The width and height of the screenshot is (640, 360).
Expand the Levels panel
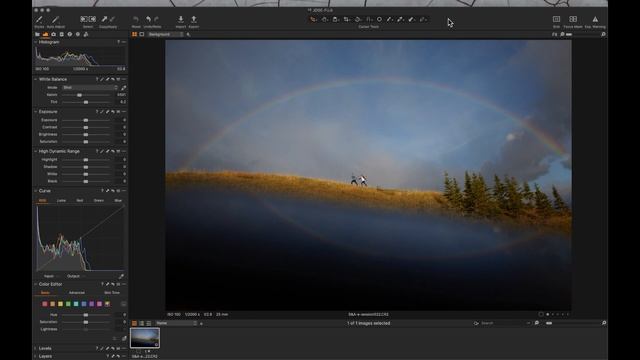click(x=36, y=348)
